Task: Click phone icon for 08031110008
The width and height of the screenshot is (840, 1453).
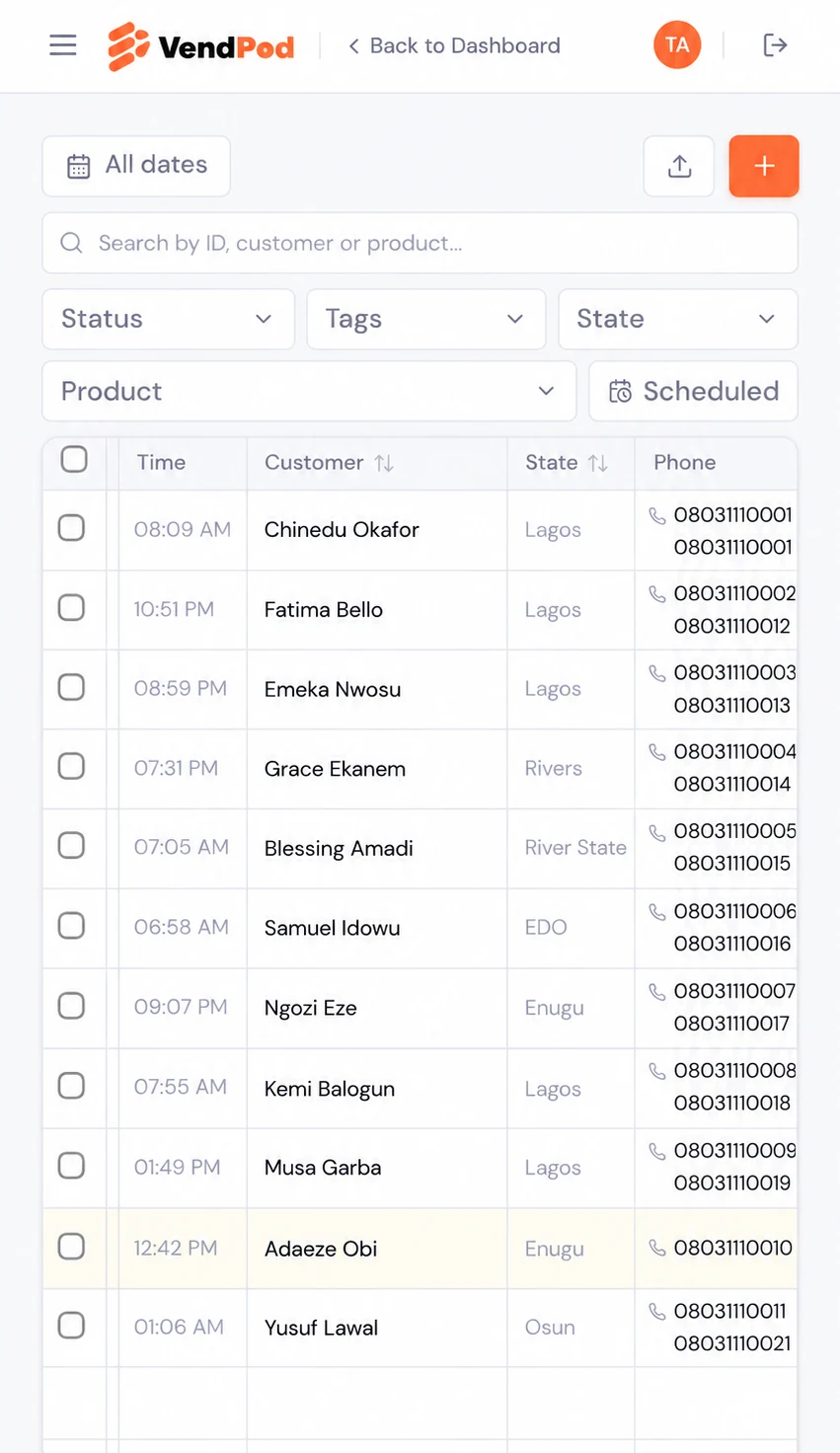Action: click(x=656, y=1071)
